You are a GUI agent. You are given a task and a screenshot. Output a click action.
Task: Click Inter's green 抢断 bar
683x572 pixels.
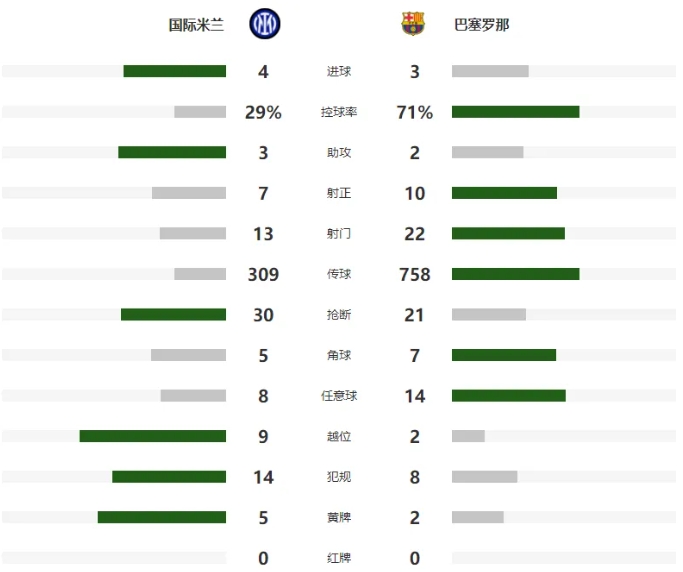pos(173,315)
